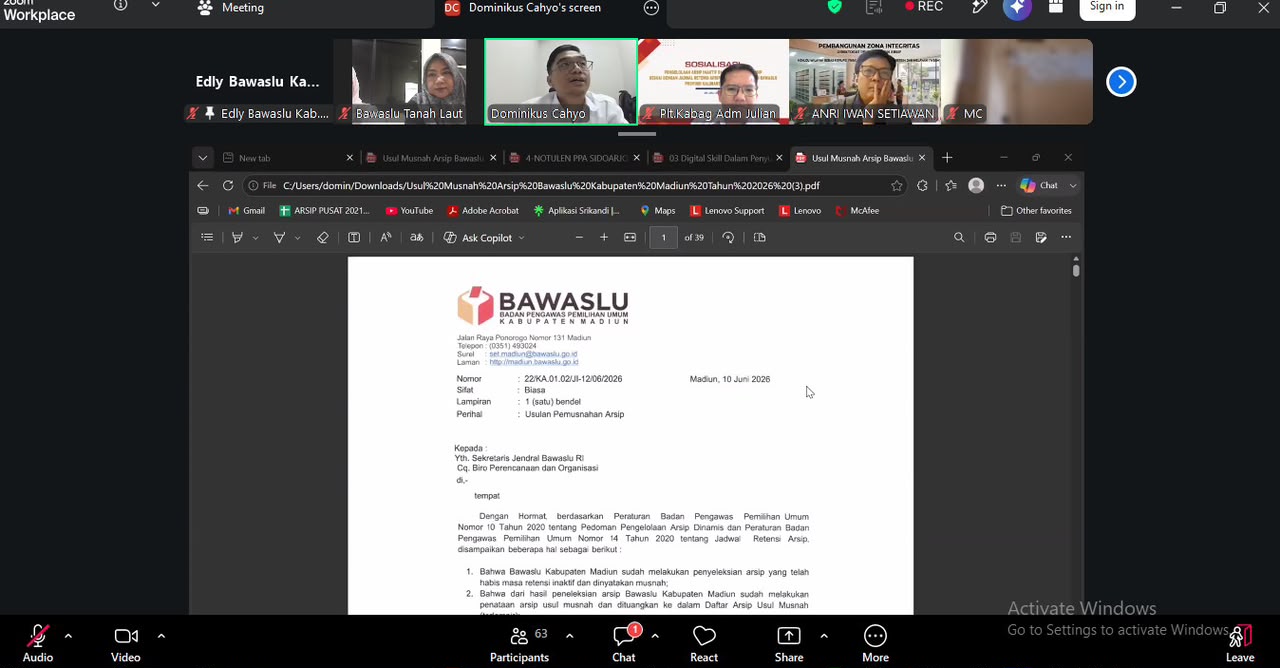This screenshot has width=1280, height=668.
Task: Open Aplikasi Srikandi bookmark
Action: tap(577, 211)
